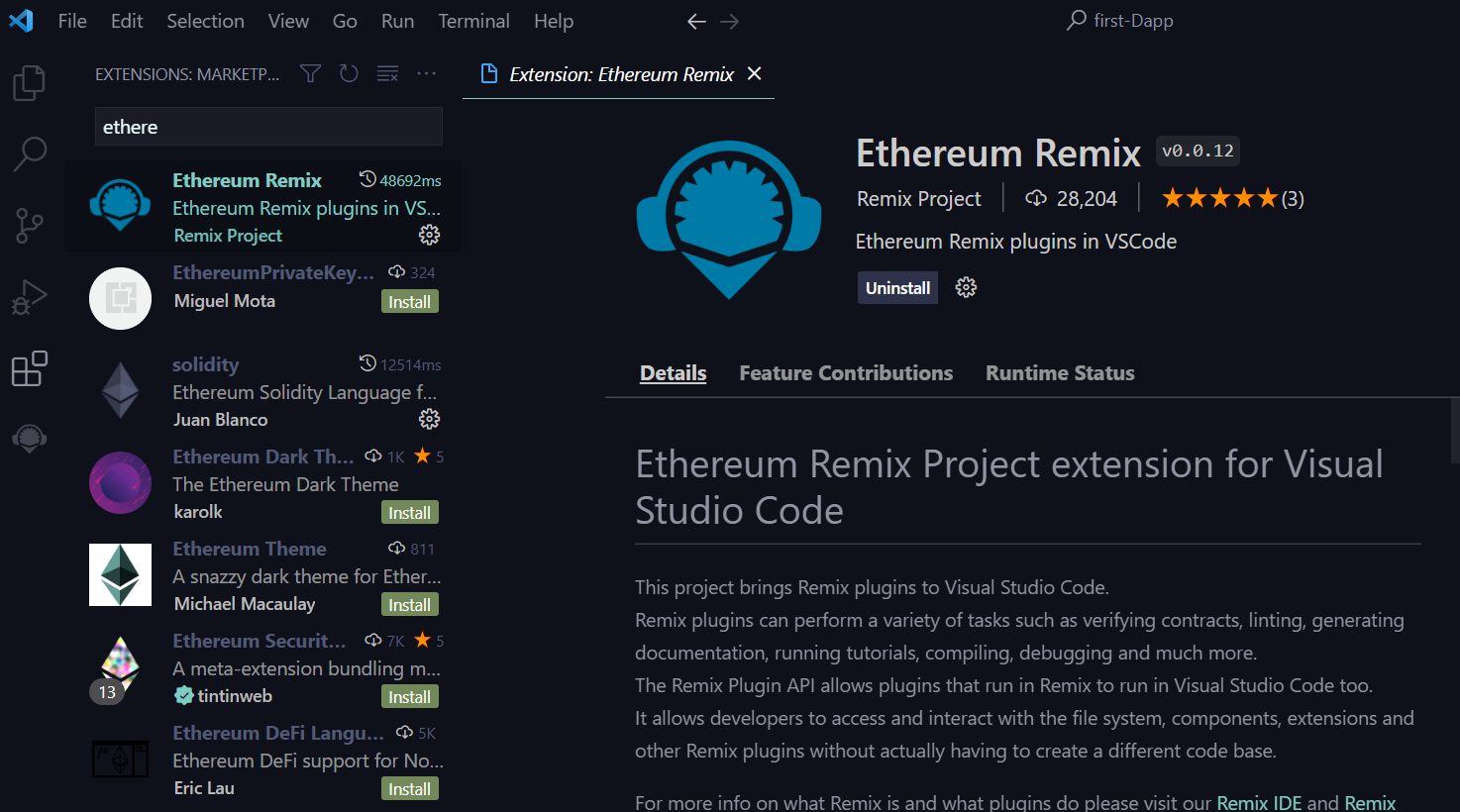
Task: Open Views and More Actions ellipsis
Action: point(426,73)
